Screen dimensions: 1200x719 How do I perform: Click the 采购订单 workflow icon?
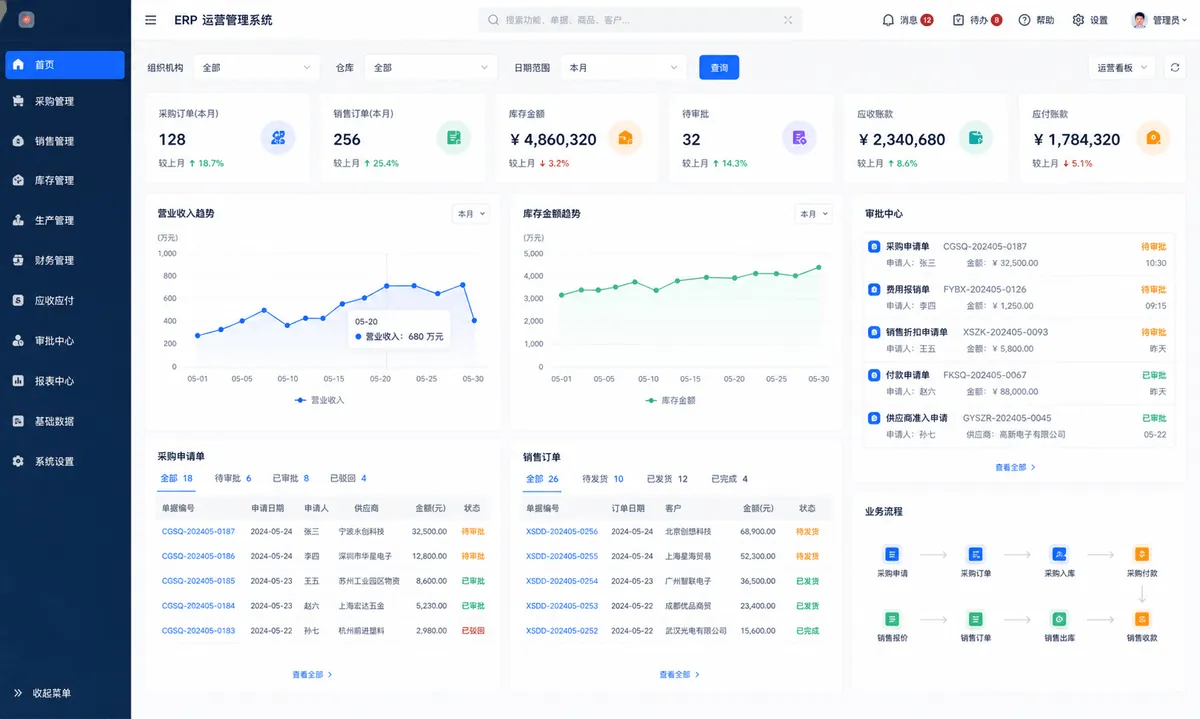[x=975, y=554]
